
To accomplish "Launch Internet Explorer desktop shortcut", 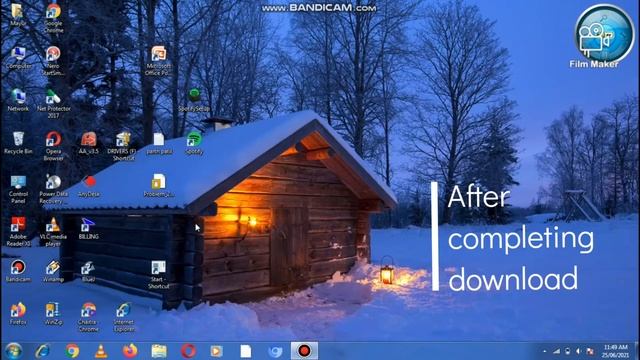I will 123,317.
